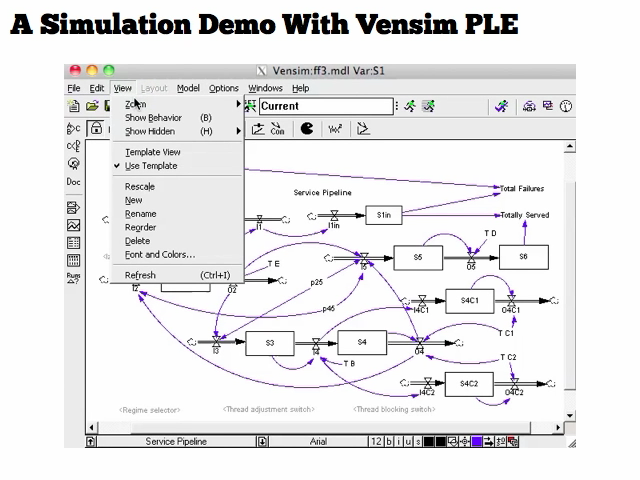Click the Current run name field

point(327,106)
